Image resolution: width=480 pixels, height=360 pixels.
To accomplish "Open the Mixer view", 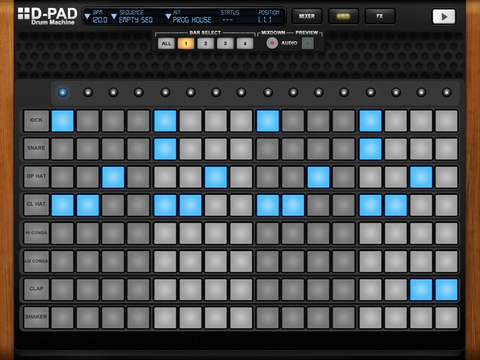I will [307, 16].
